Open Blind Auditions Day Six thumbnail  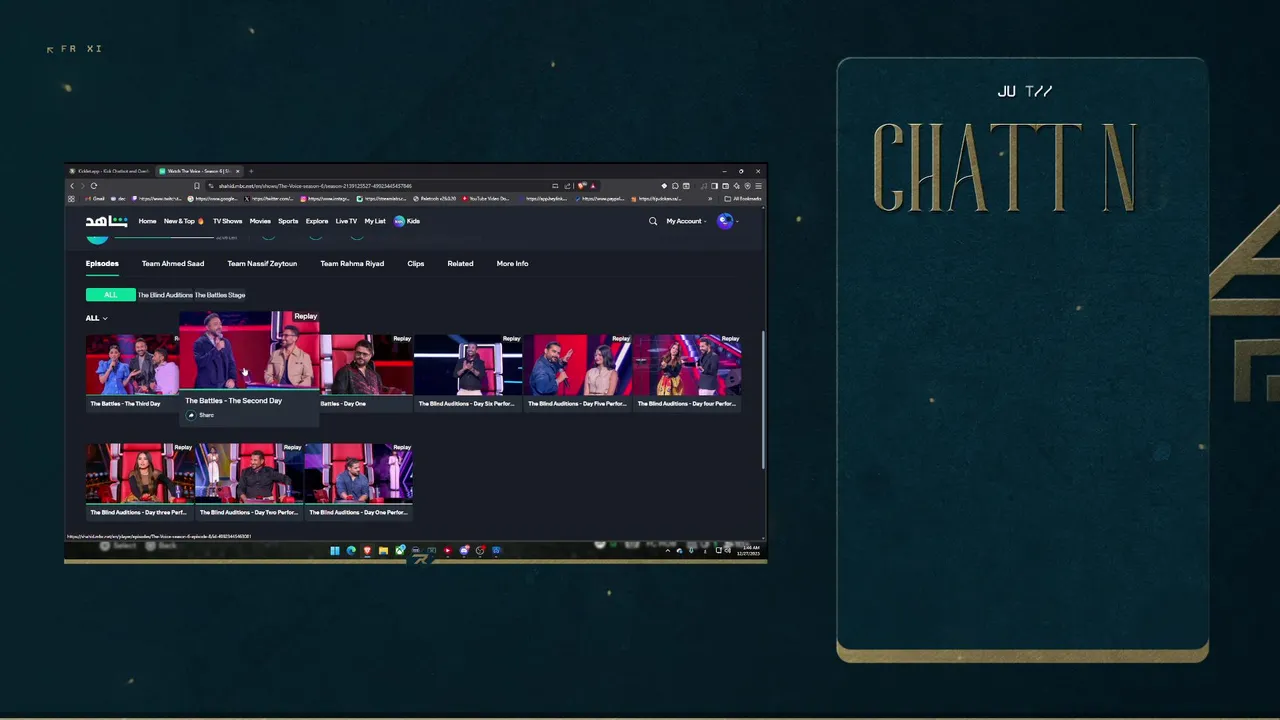pos(468,364)
